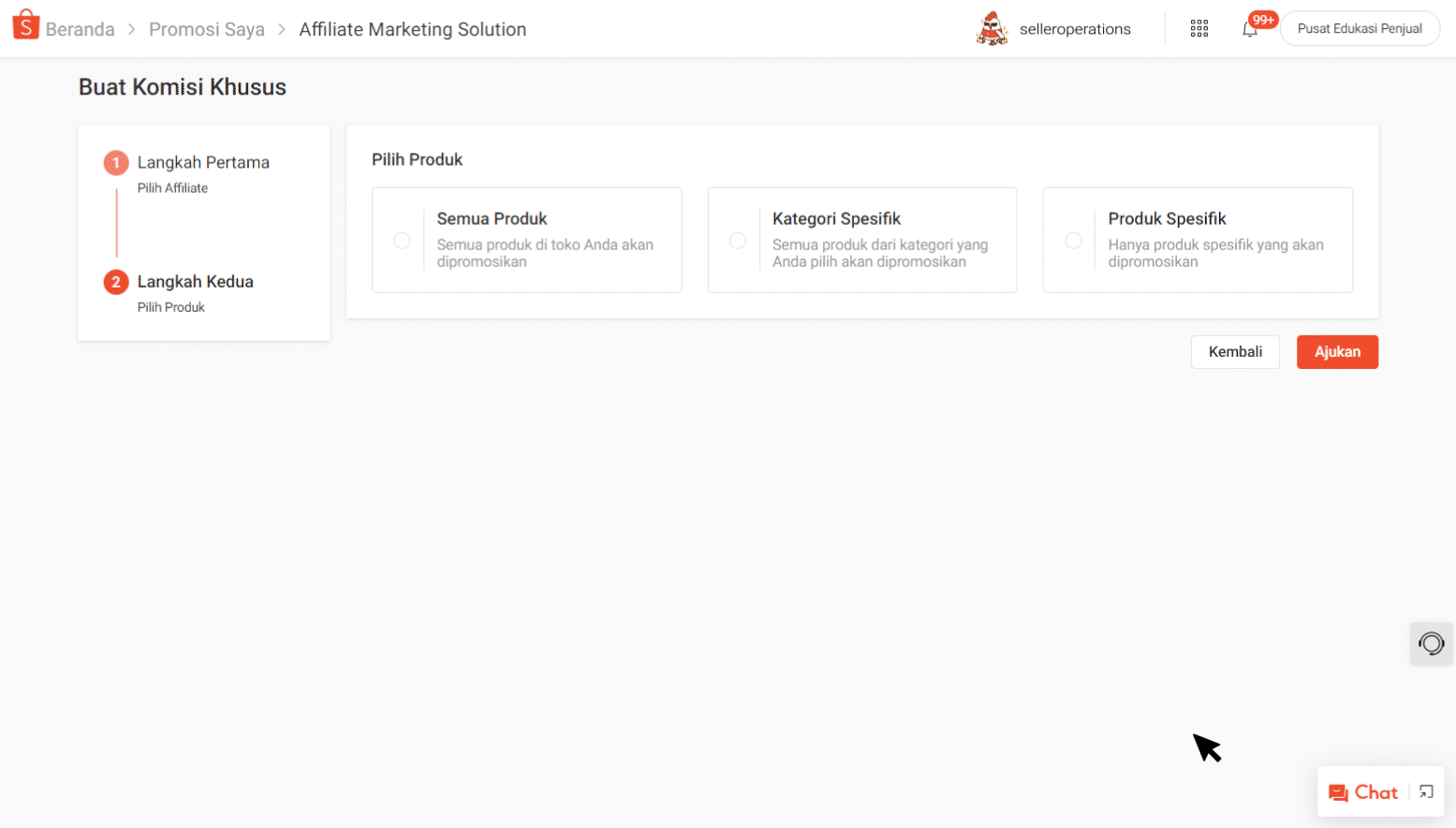Go back to Langkah Pertama step

(203, 162)
